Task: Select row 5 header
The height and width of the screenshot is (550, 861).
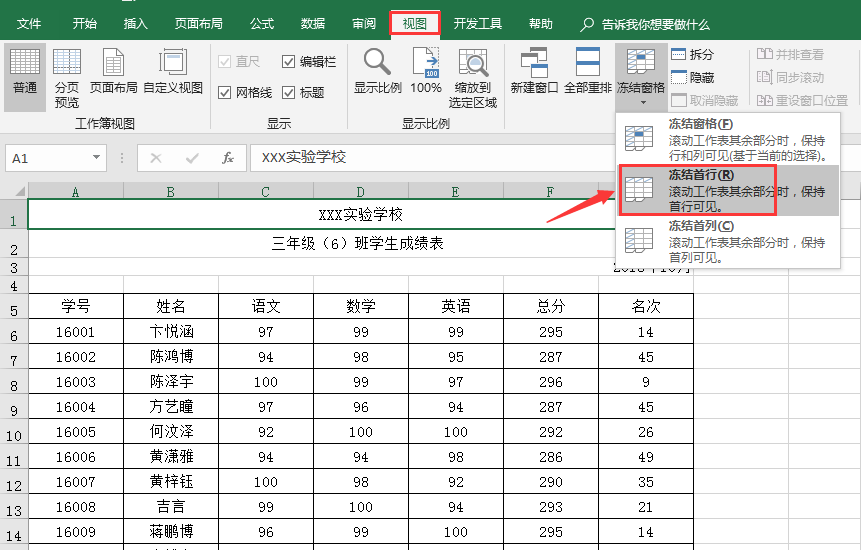Action: (x=14, y=307)
